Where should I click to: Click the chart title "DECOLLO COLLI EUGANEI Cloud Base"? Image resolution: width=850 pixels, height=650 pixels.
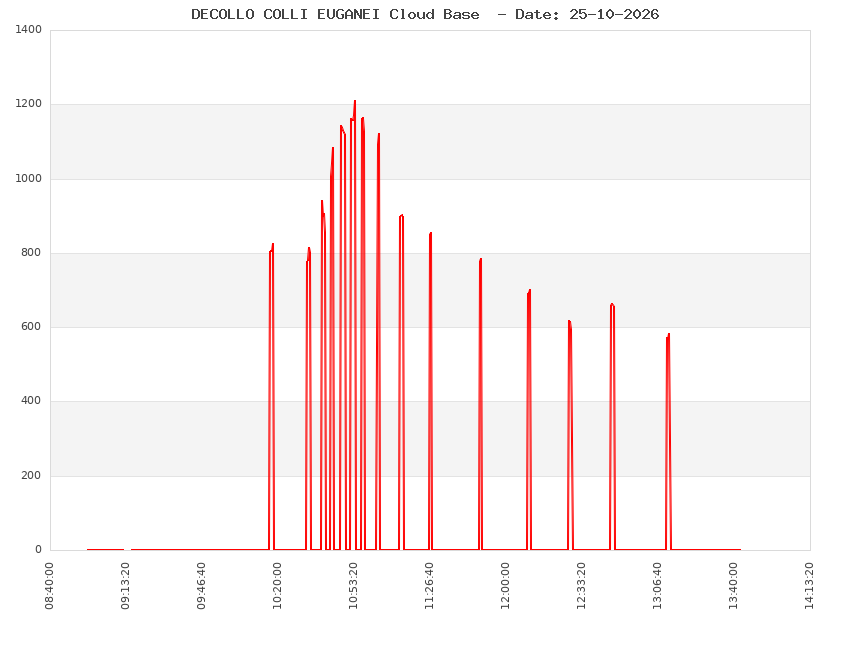pyautogui.click(x=335, y=15)
